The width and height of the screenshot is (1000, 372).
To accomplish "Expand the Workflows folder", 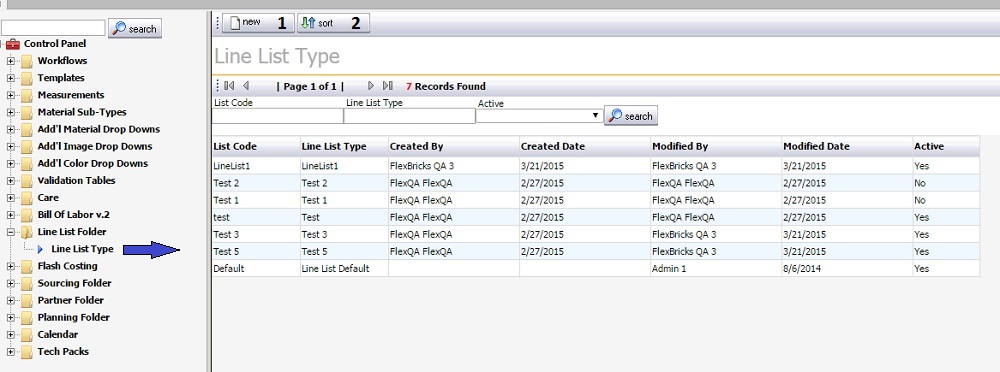I will tap(10, 61).
